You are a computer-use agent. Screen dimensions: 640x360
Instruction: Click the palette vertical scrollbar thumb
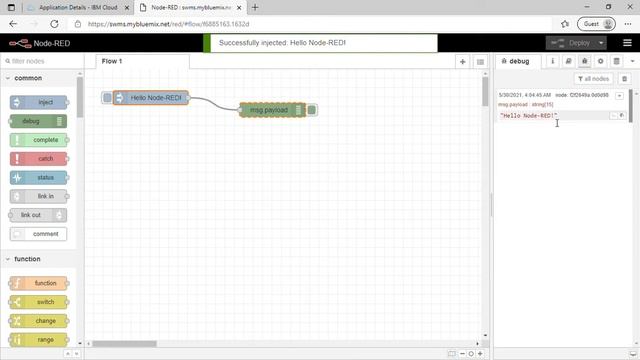click(80, 97)
